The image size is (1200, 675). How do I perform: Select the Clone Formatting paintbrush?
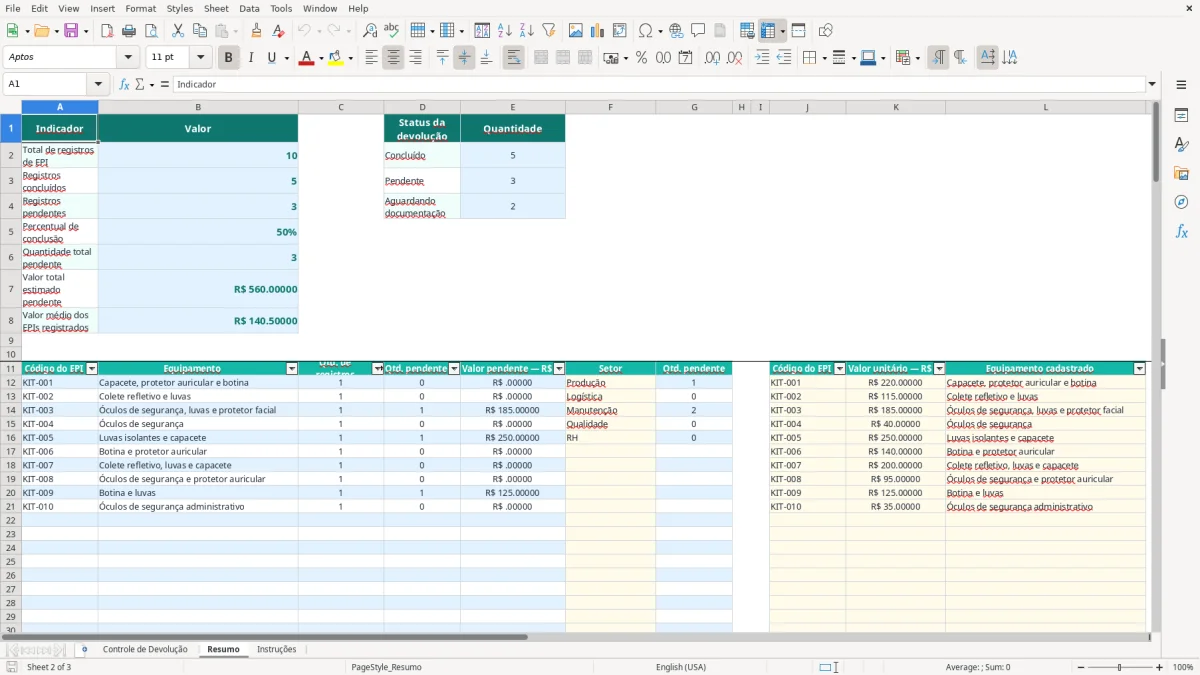coord(256,31)
